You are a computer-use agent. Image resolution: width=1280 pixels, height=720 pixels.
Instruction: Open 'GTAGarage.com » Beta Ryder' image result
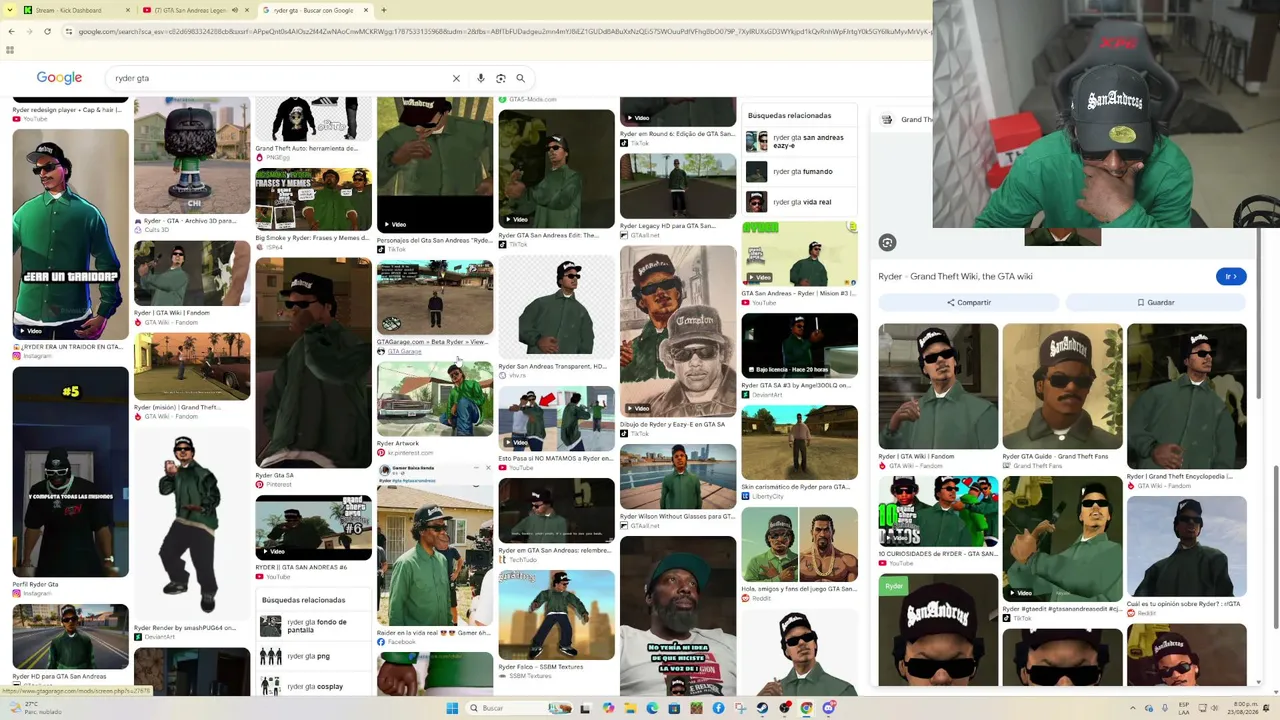(x=435, y=297)
